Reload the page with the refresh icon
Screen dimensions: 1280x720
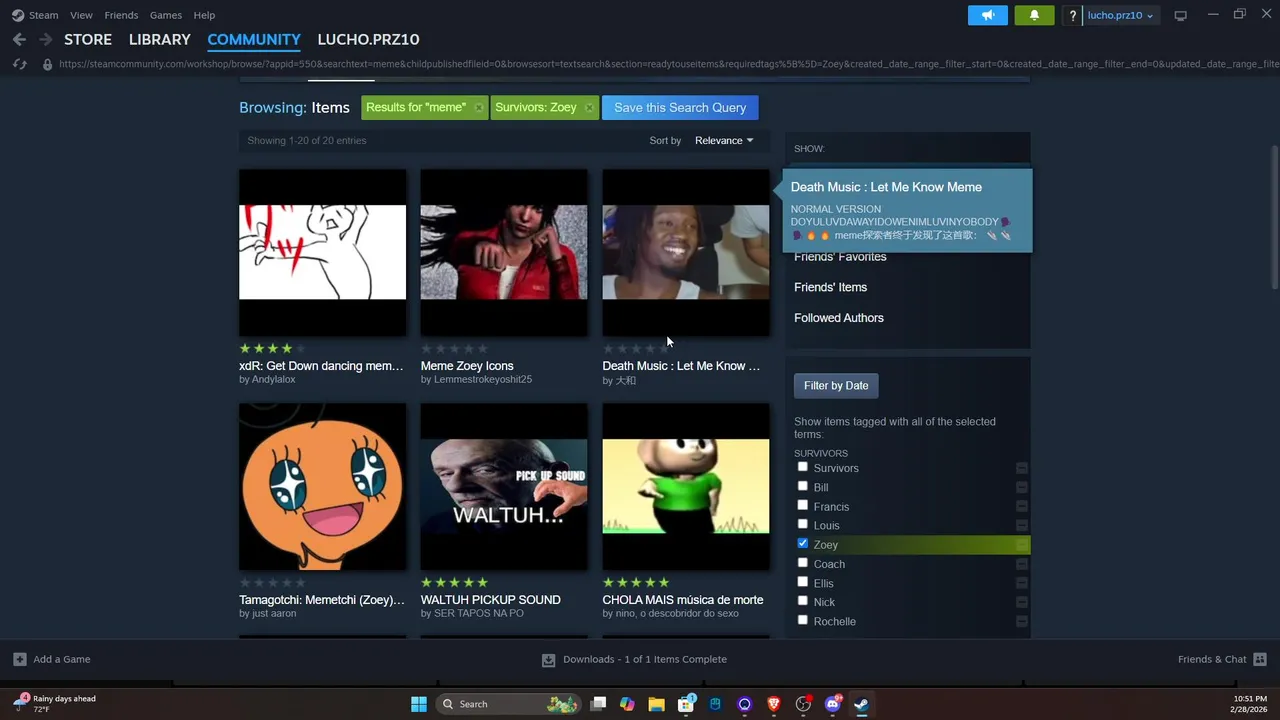coord(19,64)
